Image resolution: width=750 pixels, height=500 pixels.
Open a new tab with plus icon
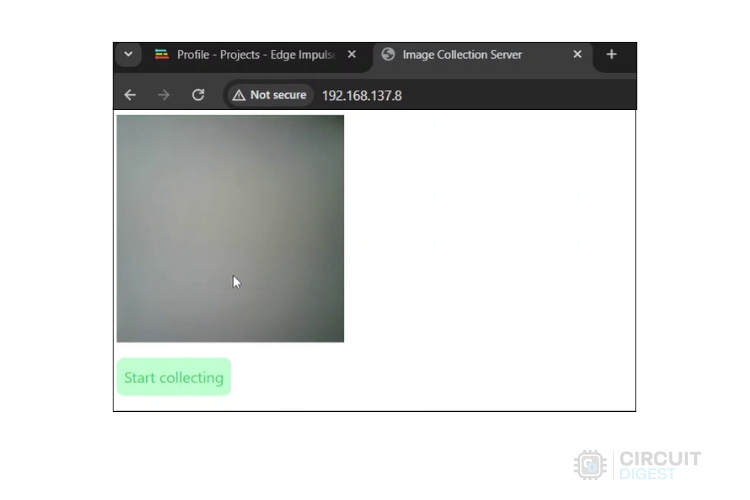(x=611, y=55)
